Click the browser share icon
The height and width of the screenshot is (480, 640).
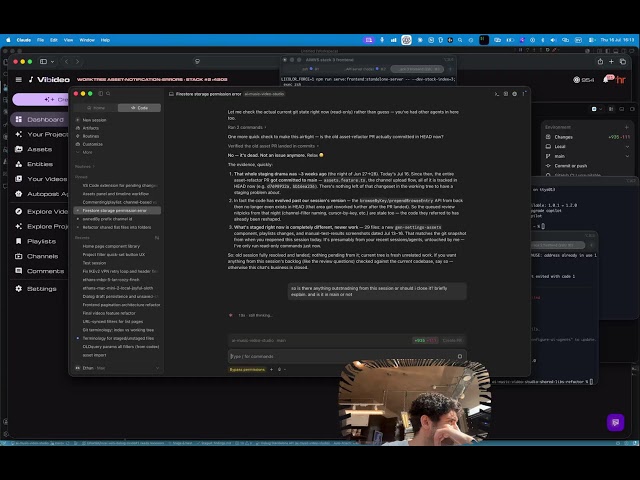600,62
